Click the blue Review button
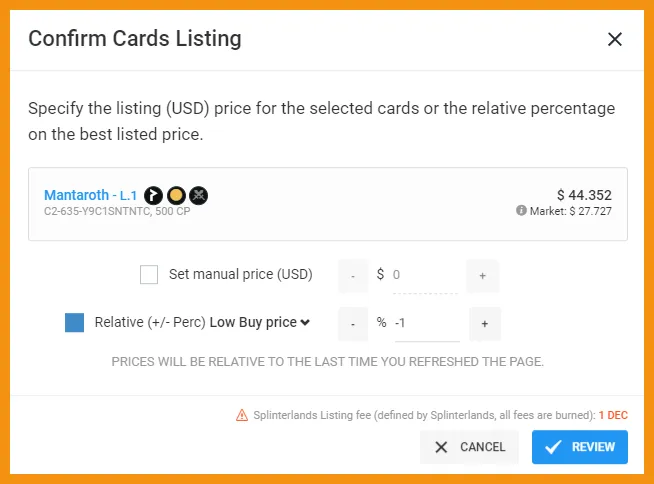 coord(580,447)
